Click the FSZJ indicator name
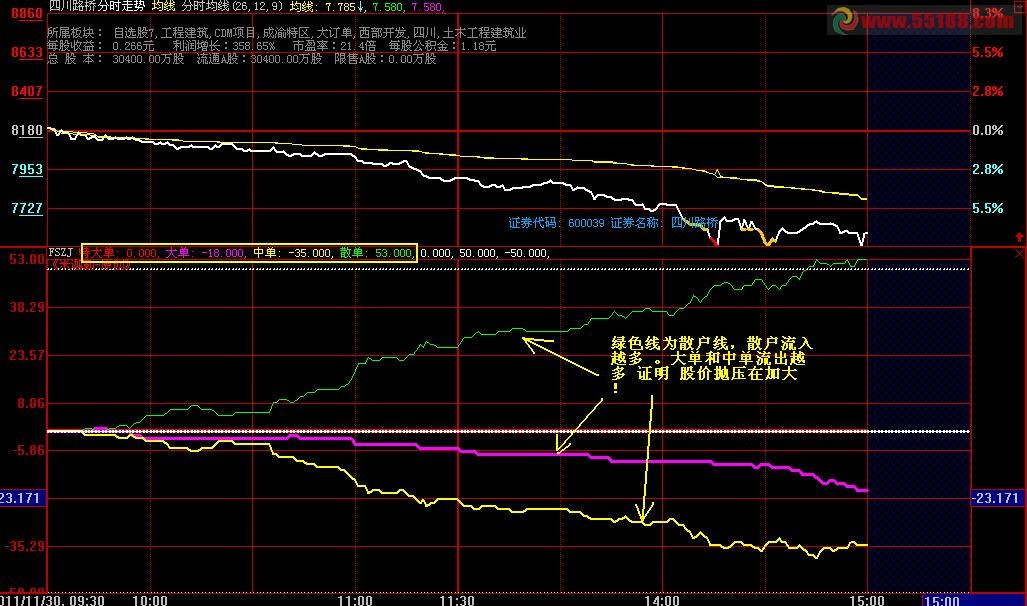This screenshot has width=1027, height=606. coord(61,252)
